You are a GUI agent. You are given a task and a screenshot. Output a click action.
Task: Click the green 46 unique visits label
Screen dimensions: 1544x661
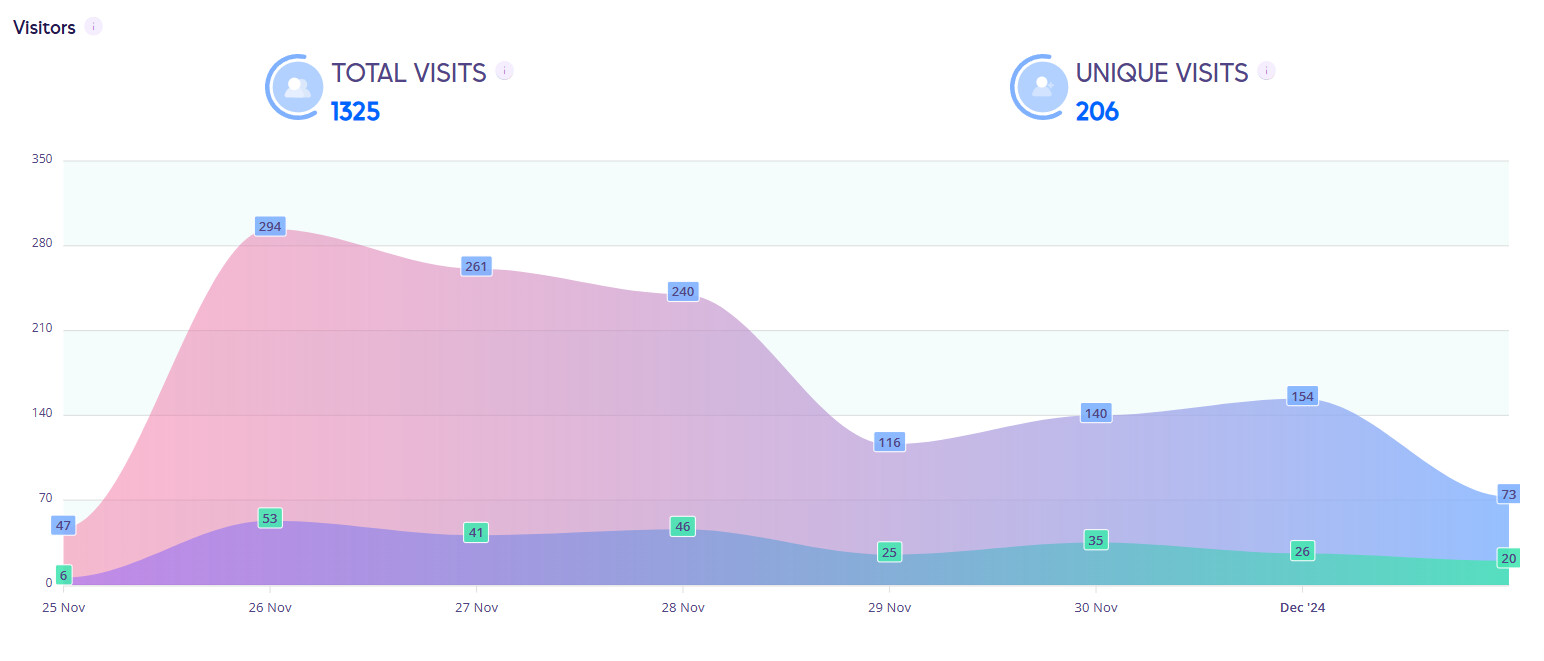[682, 526]
